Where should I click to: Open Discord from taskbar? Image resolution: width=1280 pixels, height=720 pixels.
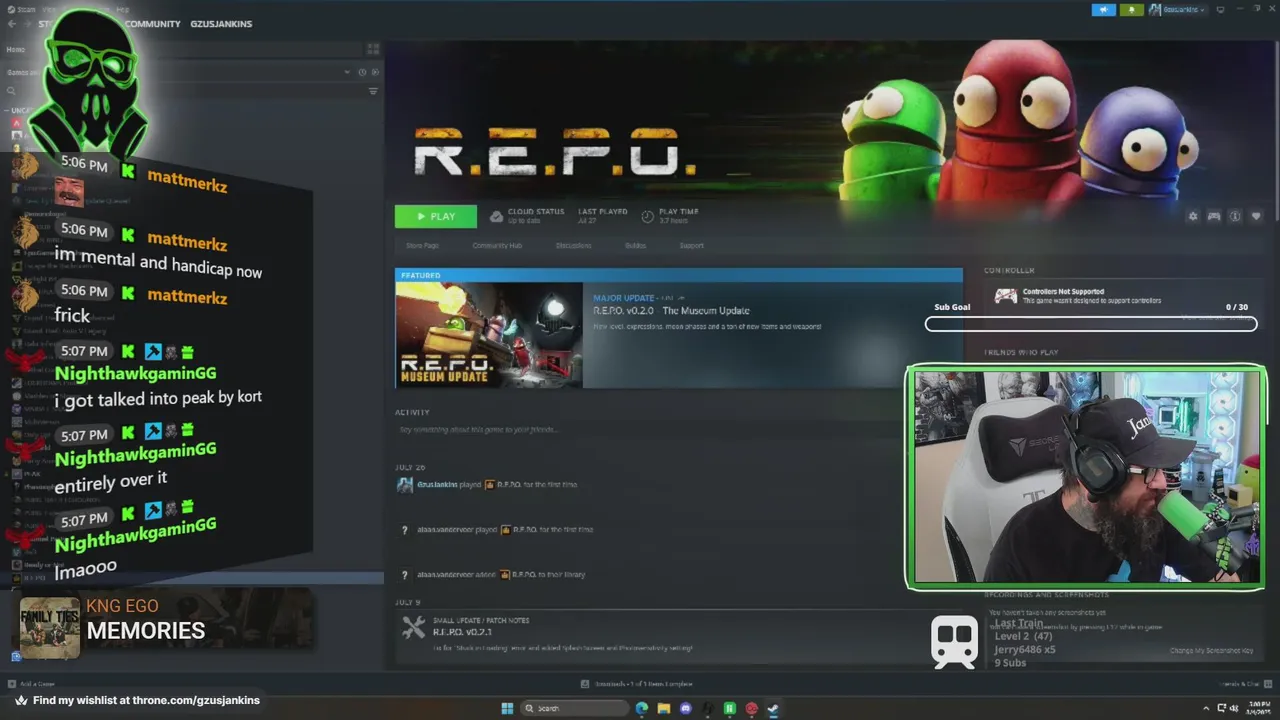coord(686,708)
